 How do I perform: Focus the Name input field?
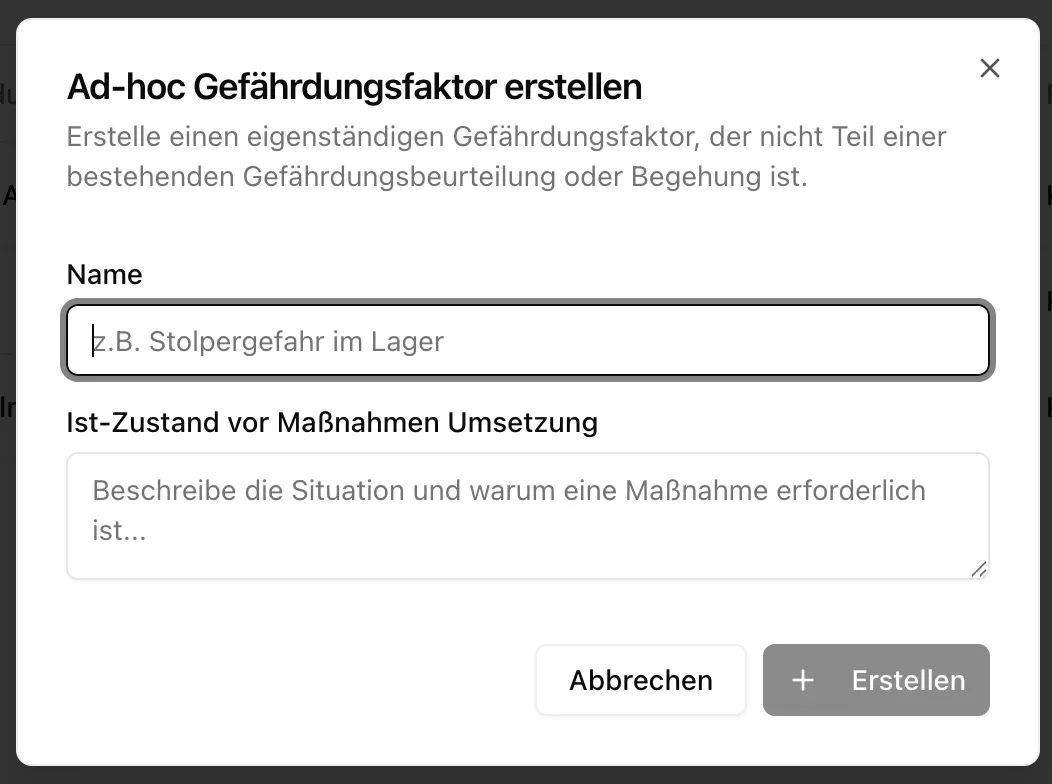click(528, 341)
